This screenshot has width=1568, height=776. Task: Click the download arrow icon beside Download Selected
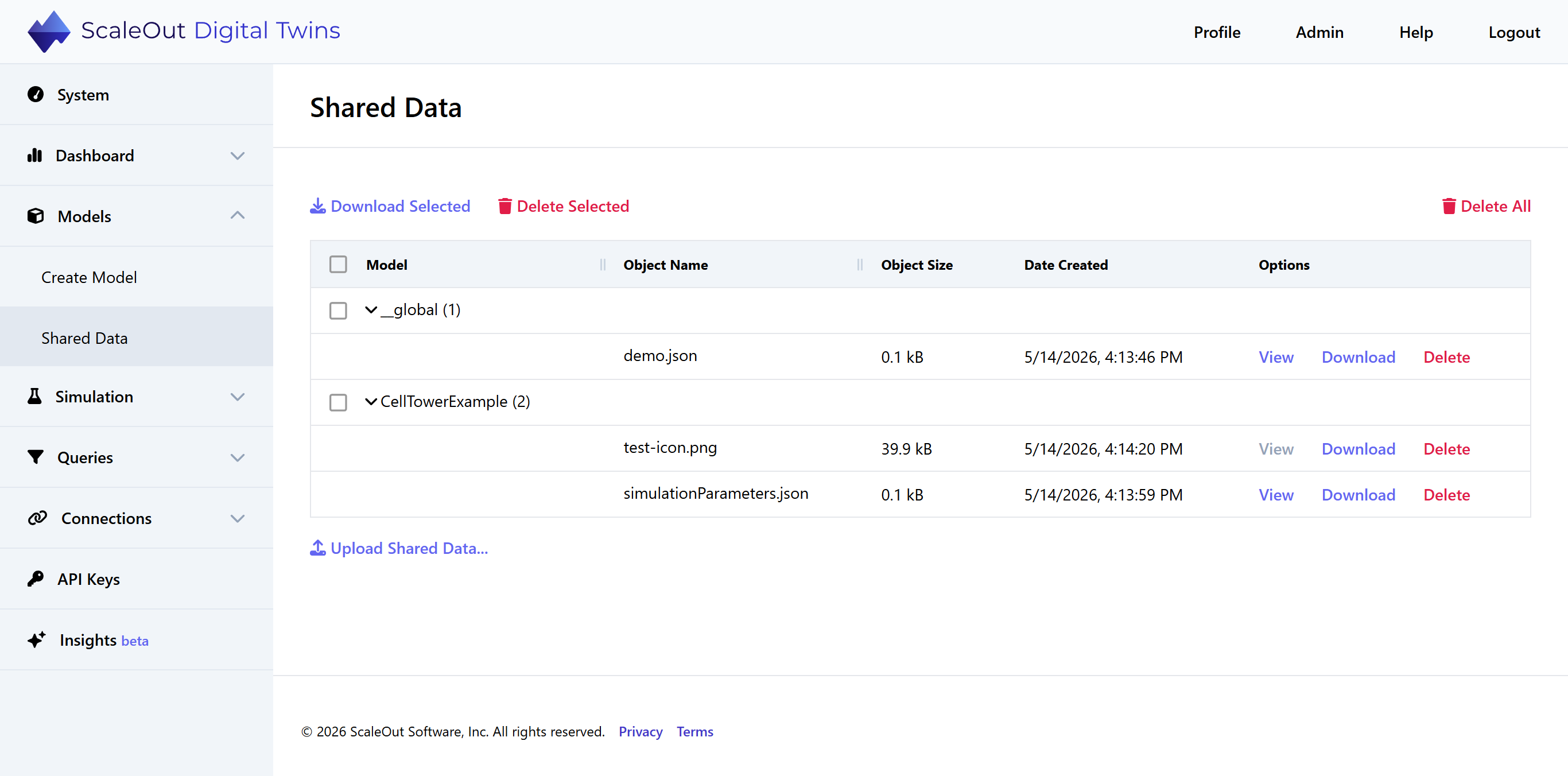click(x=318, y=206)
